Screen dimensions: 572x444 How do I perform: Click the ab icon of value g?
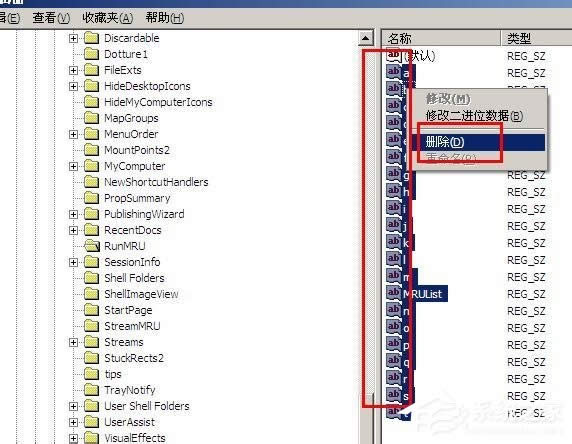394,174
